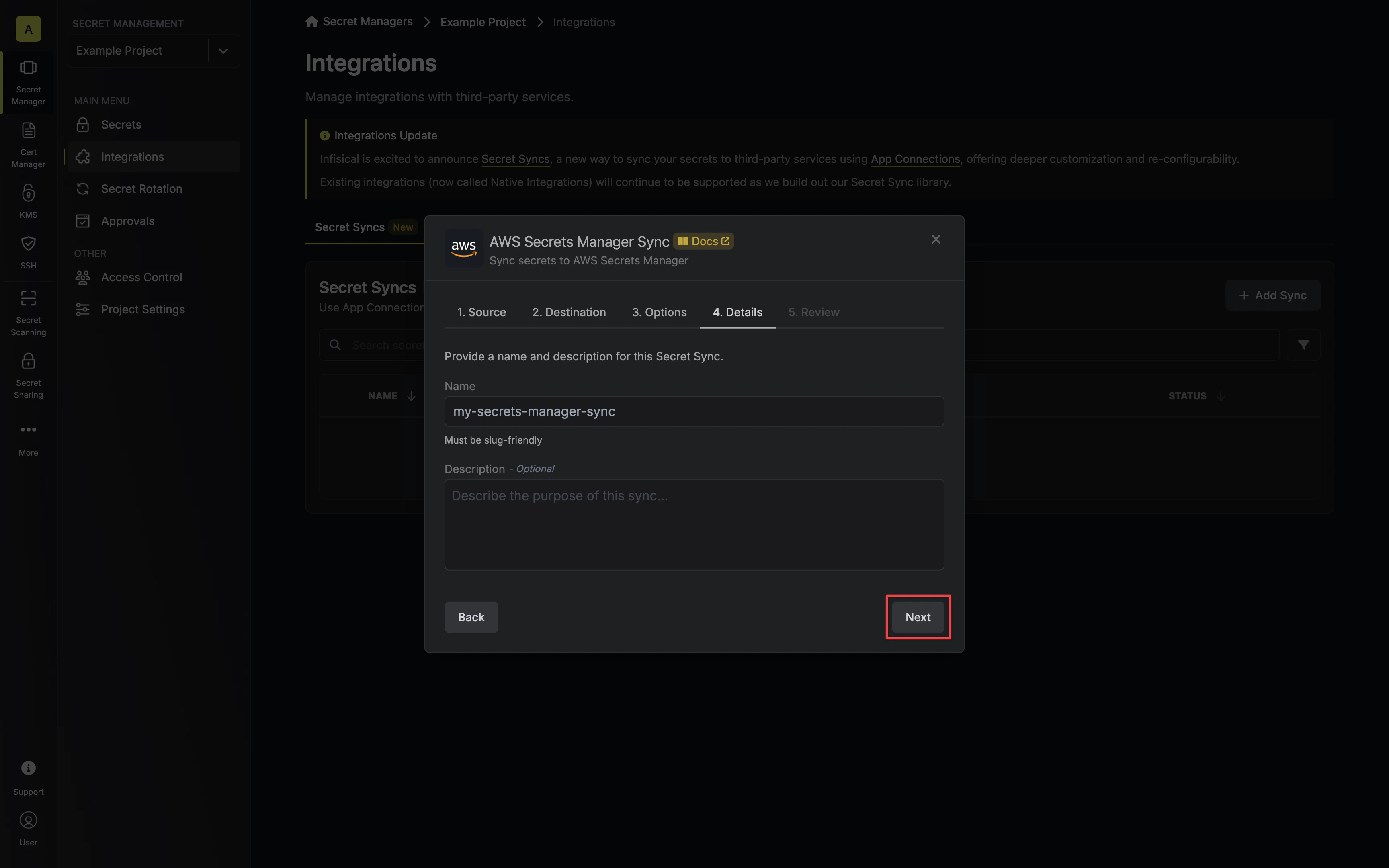The image size is (1389, 868).
Task: Click the Integrations breadcrumb text
Action: [x=584, y=22]
